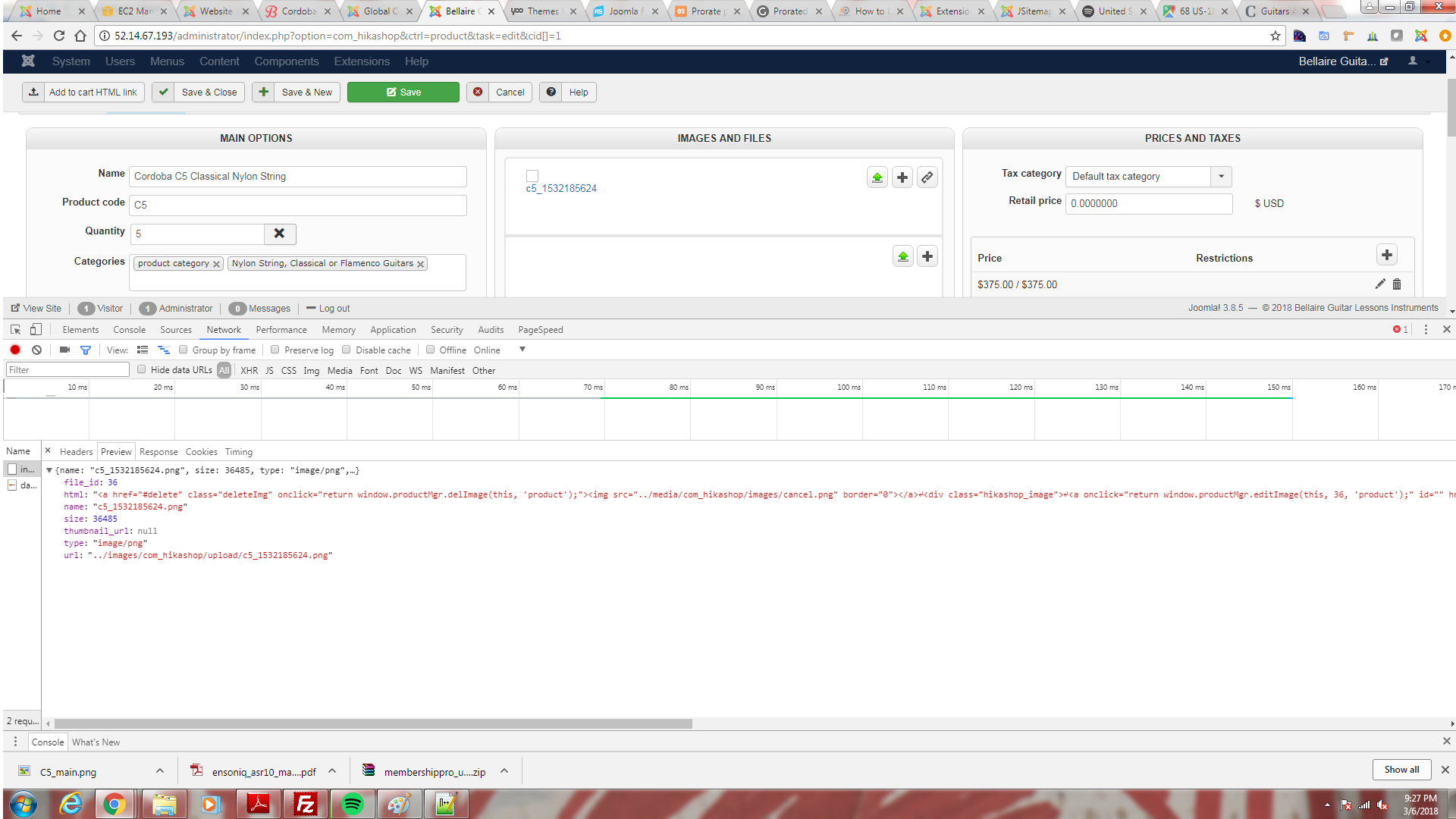Tick the c5_1532185624 image checkbox
Image resolution: width=1456 pixels, height=819 pixels.
pos(532,176)
